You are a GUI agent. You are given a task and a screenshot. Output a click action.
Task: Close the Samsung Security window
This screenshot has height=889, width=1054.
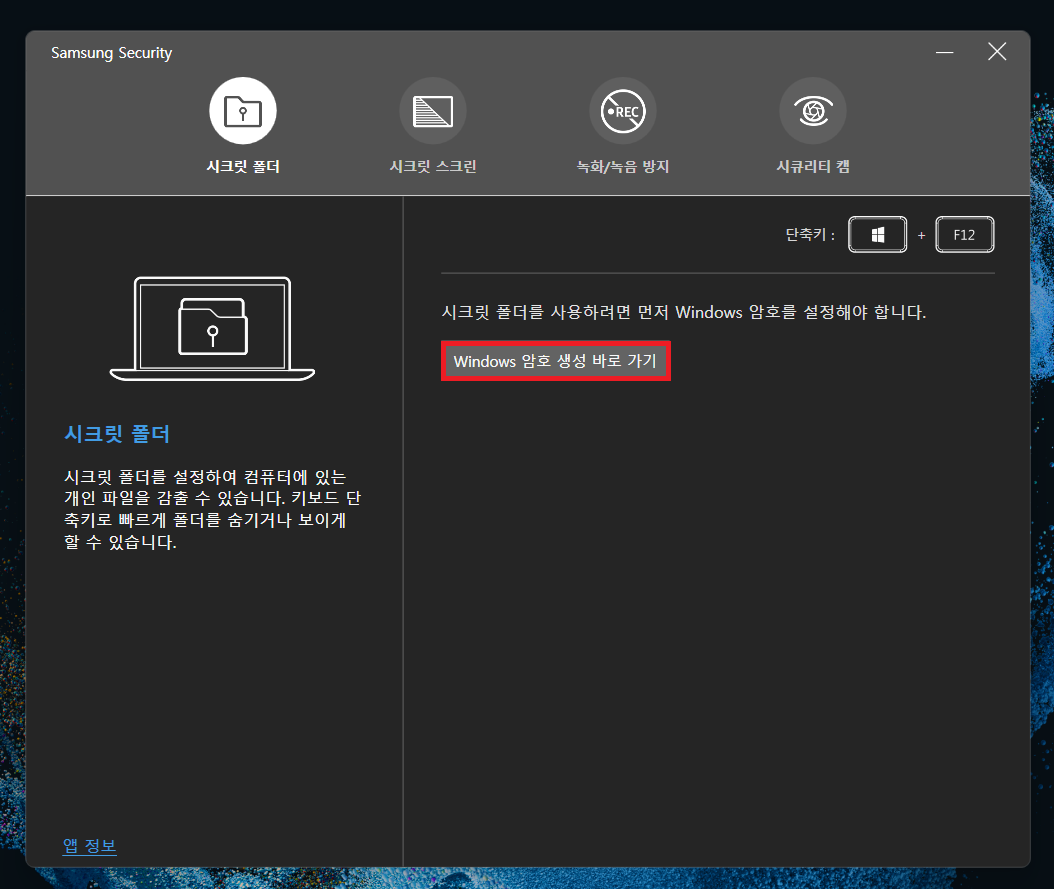(997, 52)
